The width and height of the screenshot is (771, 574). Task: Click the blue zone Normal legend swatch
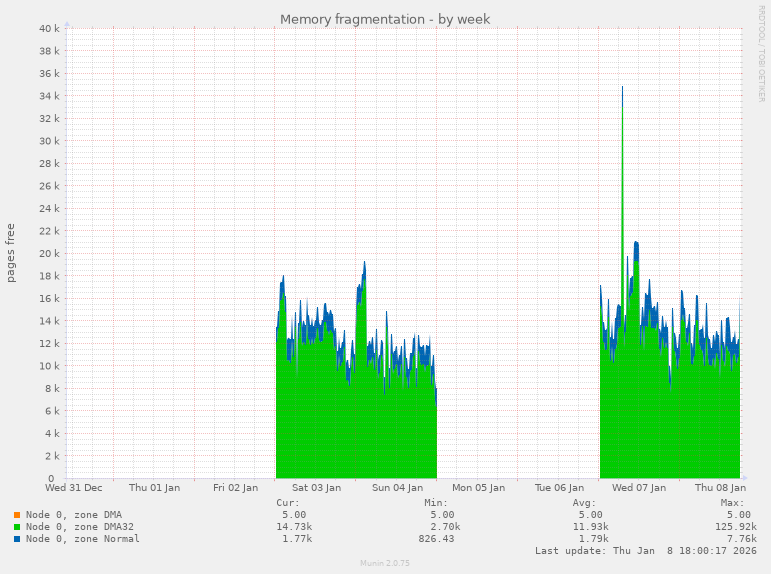(x=17, y=539)
